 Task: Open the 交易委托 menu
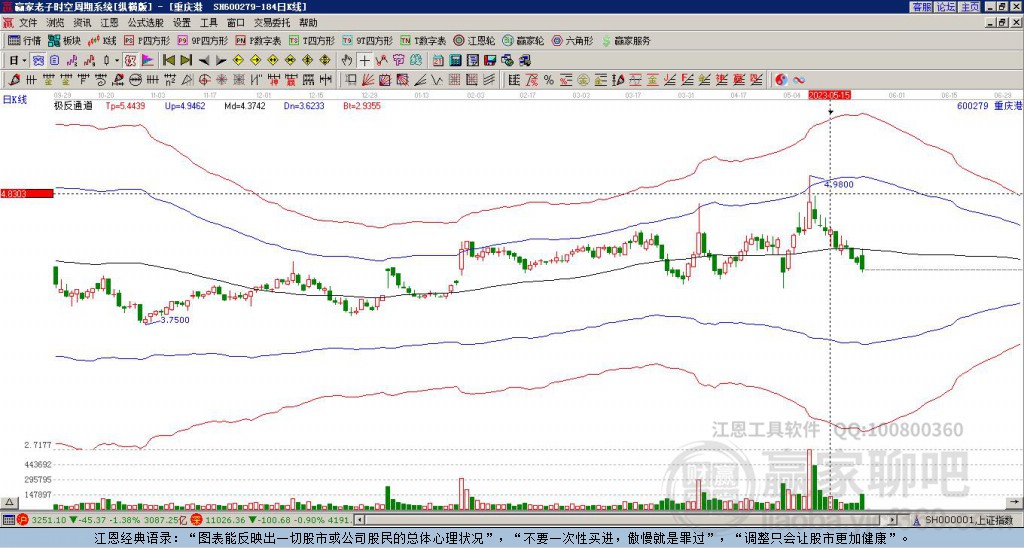click(x=272, y=23)
